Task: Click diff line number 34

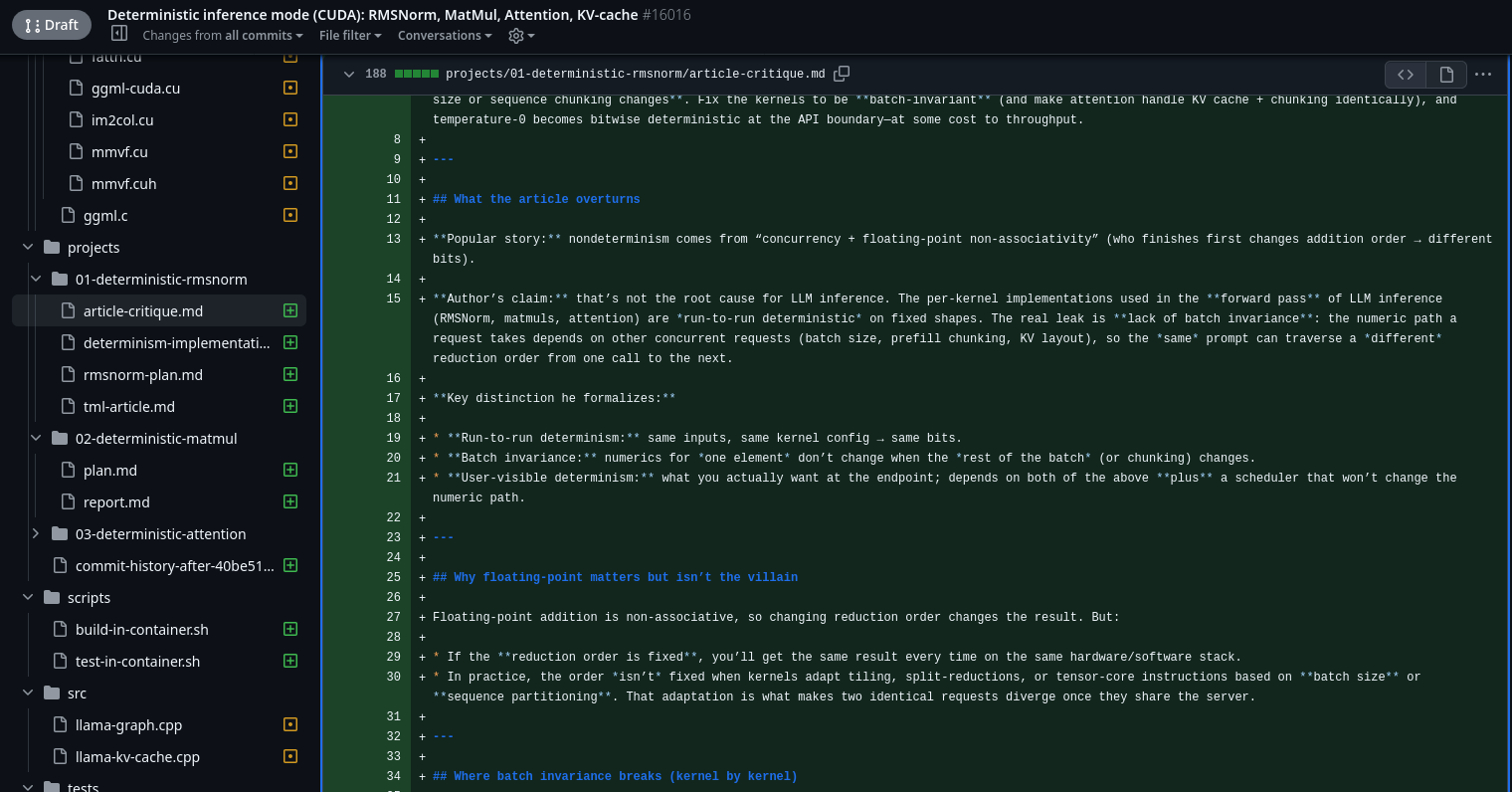Action: click(394, 777)
